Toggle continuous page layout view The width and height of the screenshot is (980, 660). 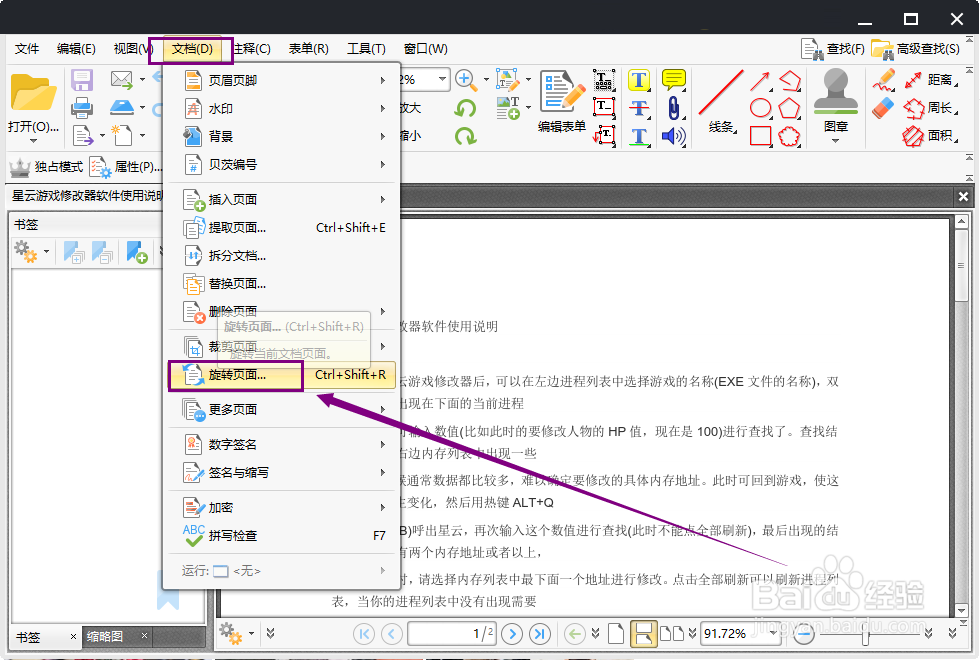pos(644,634)
